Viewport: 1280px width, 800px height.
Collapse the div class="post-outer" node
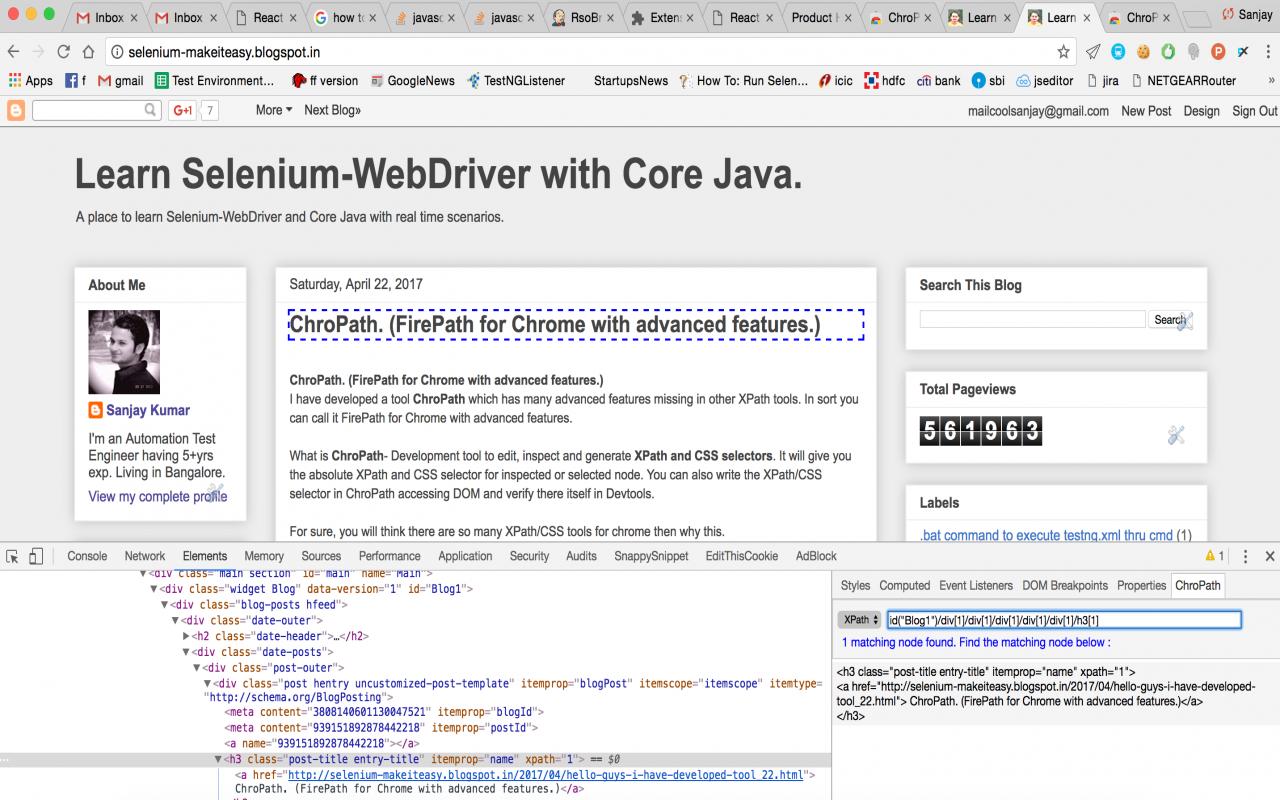point(197,668)
